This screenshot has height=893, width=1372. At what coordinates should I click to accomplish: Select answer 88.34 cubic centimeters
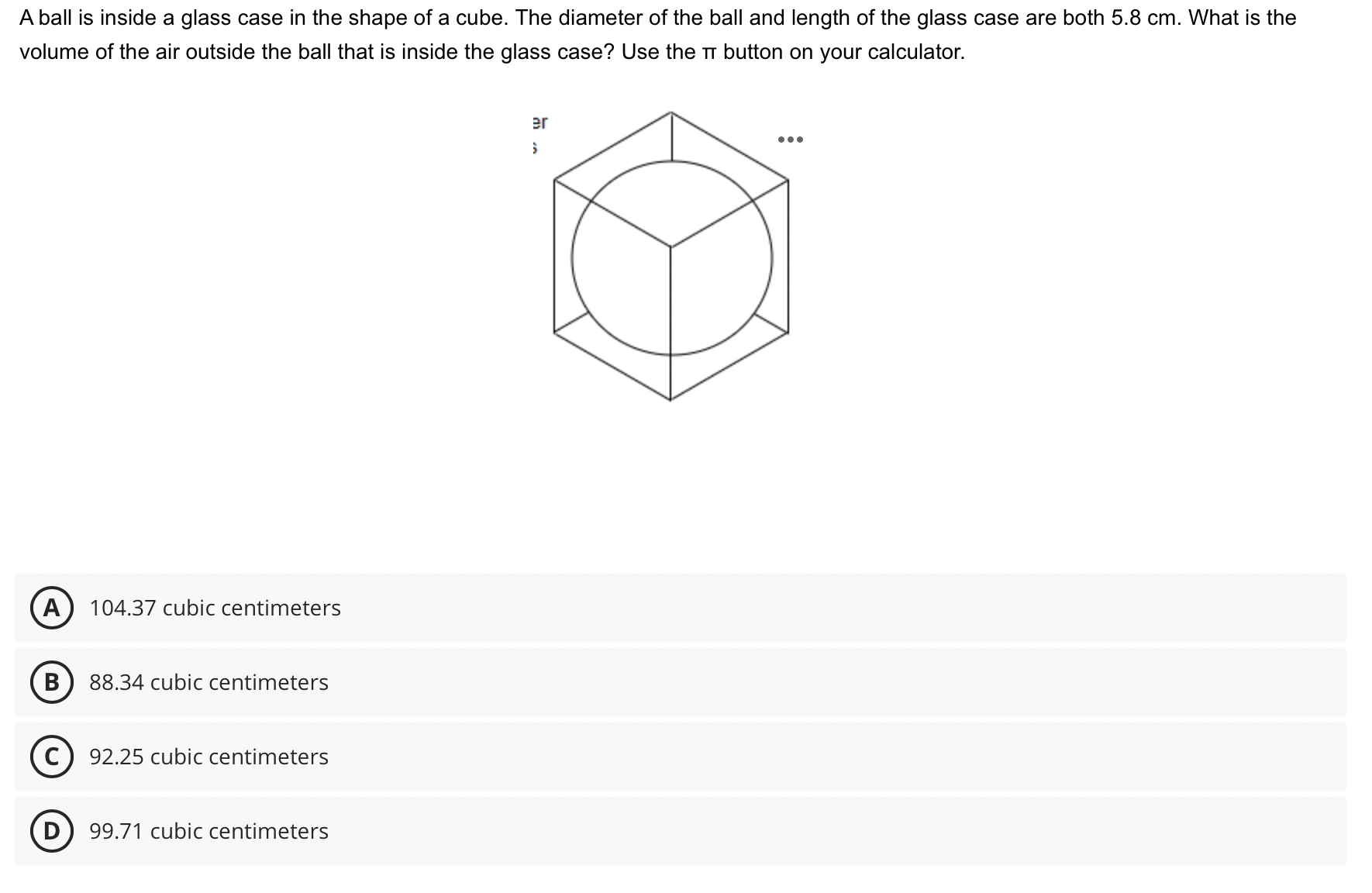[x=209, y=684]
